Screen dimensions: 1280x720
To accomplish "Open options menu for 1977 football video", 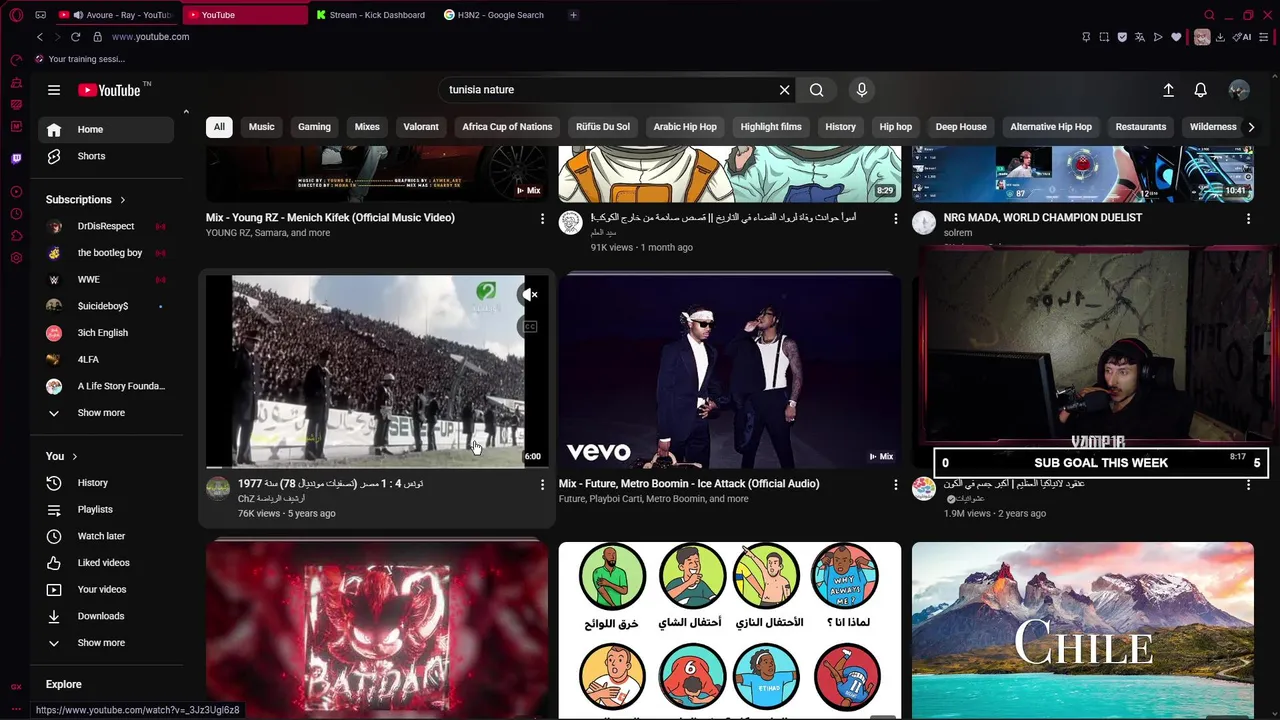I will 543,484.
